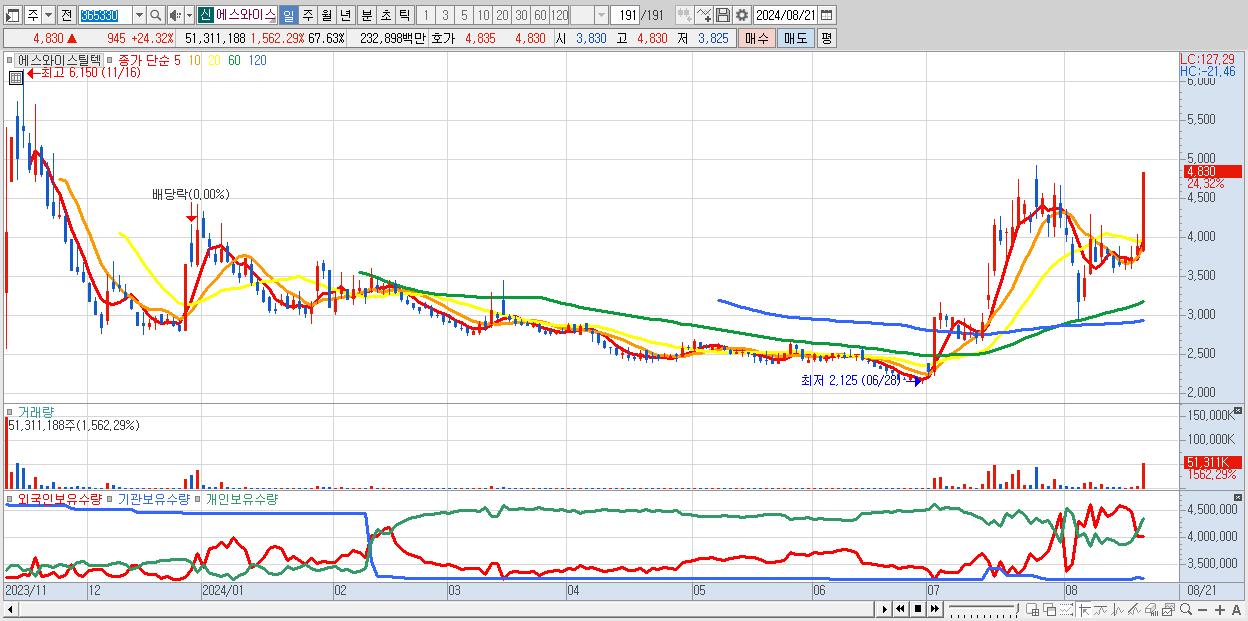Click the grid icon below chart title
This screenshot has width=1248, height=621.
[x=16, y=77]
